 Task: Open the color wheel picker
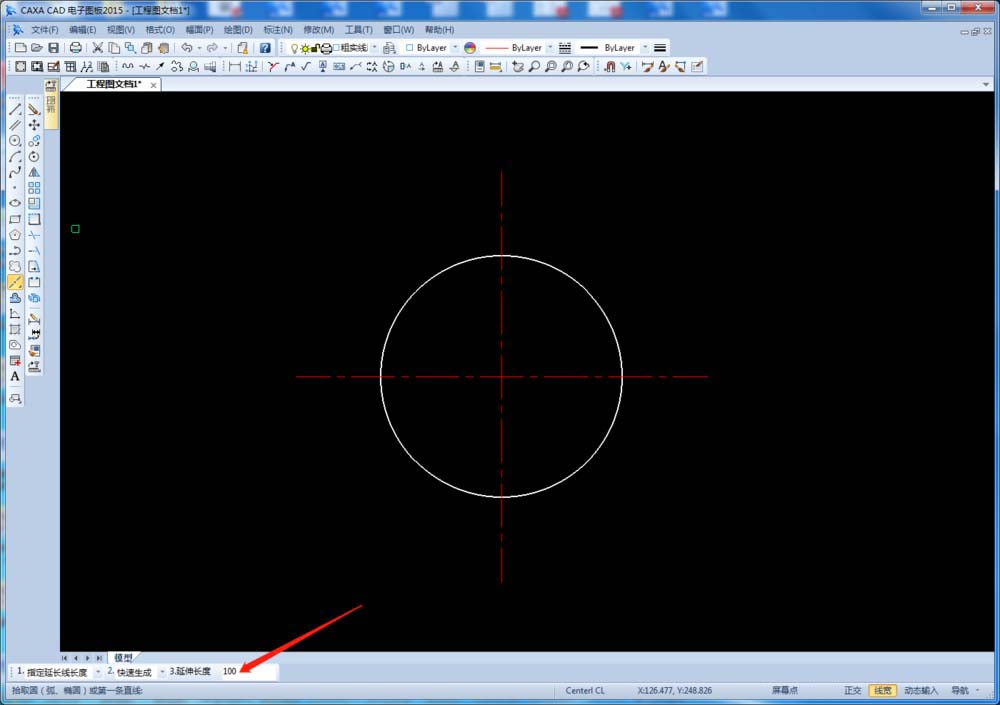[470, 48]
